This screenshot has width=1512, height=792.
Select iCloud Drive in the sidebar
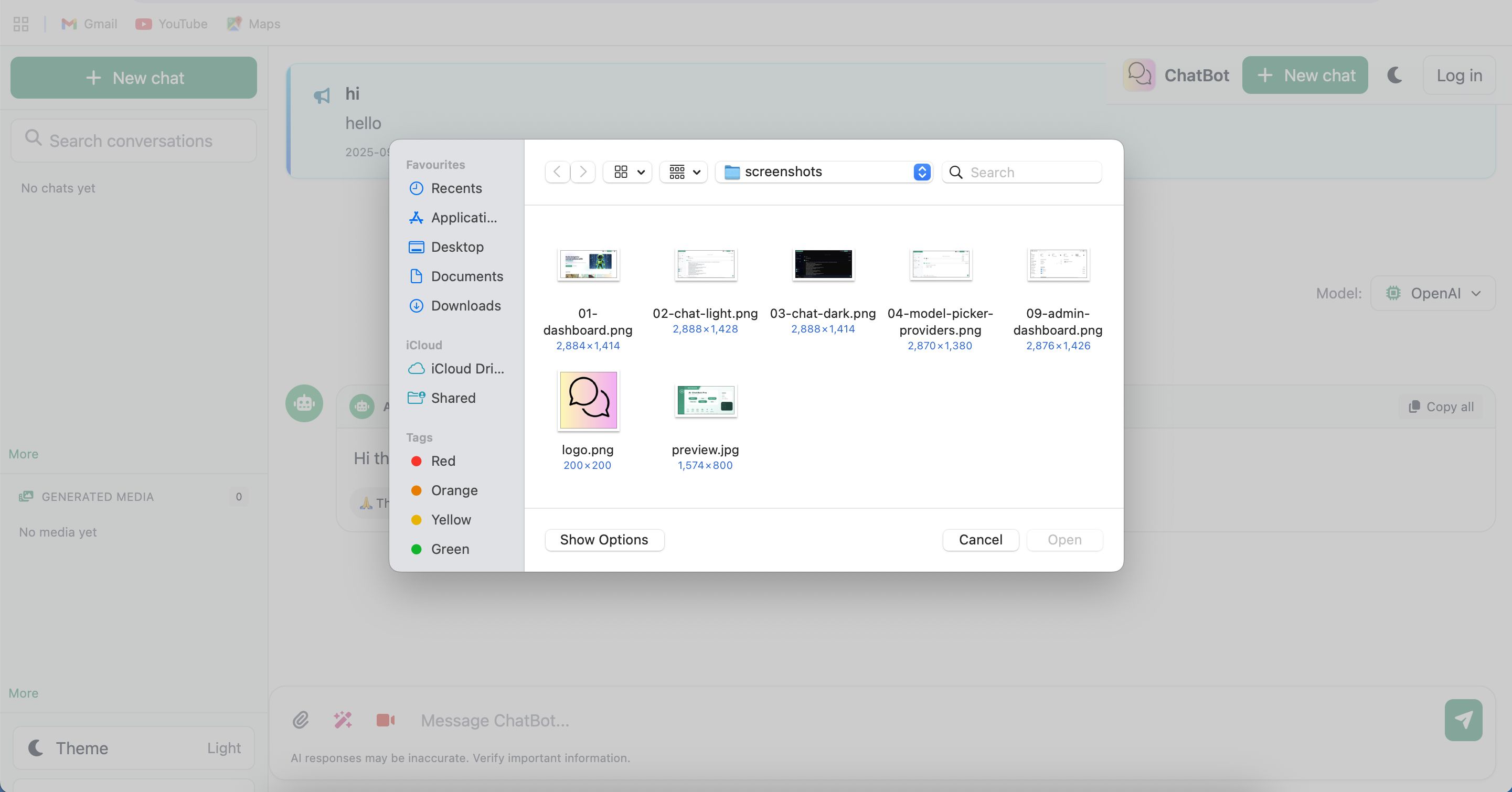466,368
